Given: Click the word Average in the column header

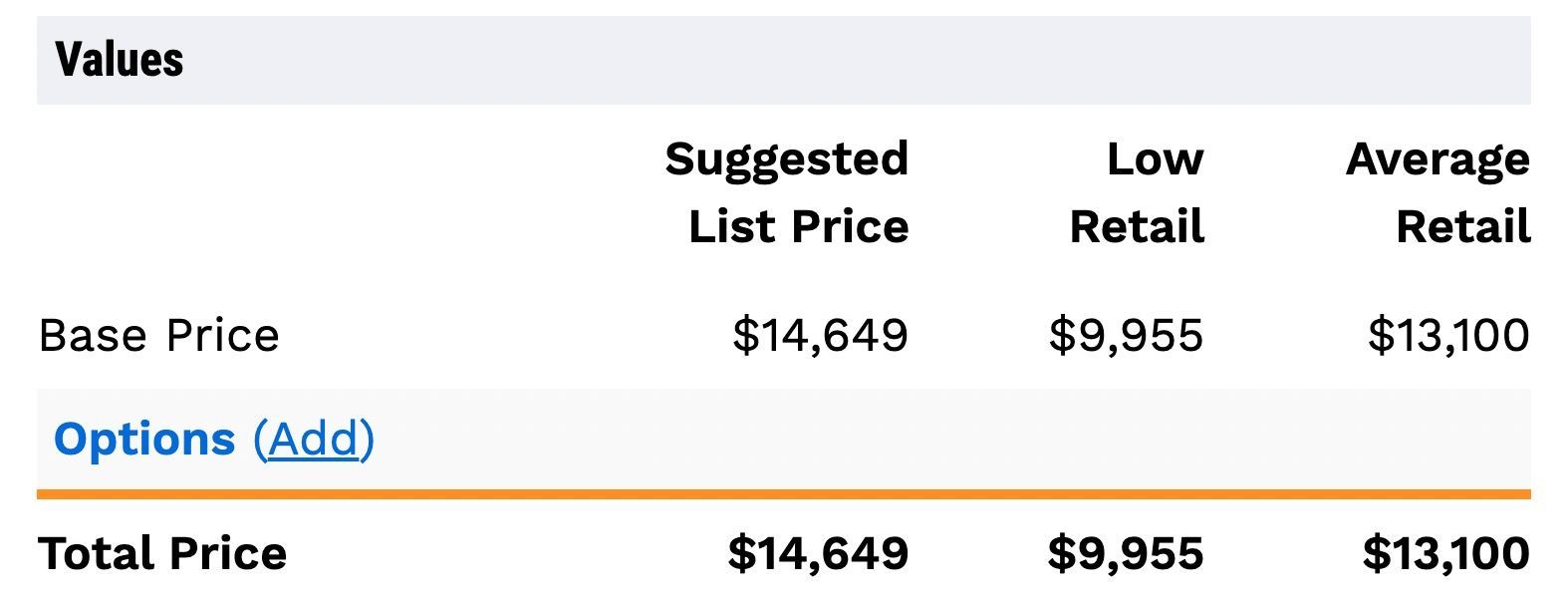Looking at the screenshot, I should 1437,159.
